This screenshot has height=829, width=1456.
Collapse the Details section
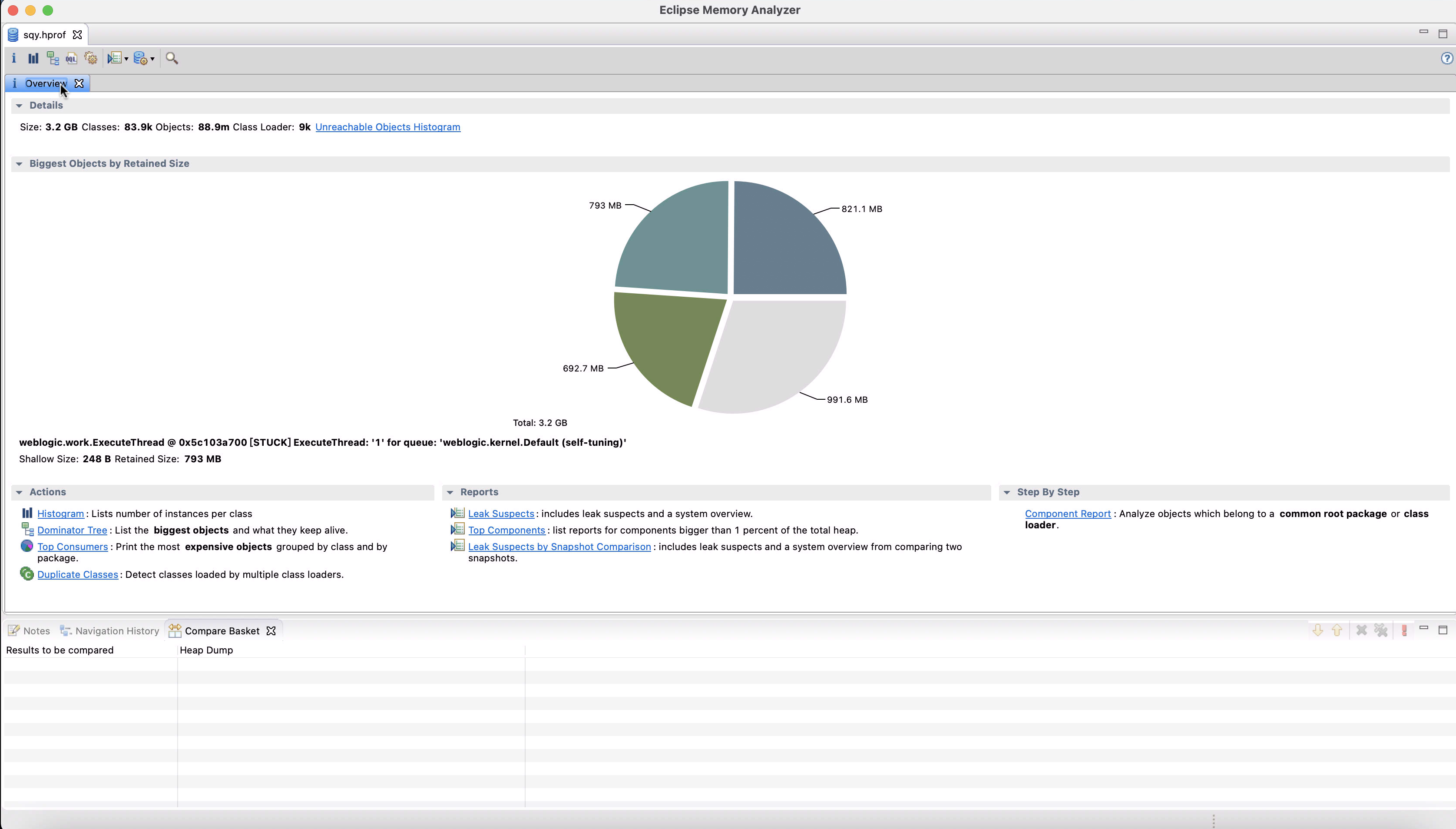coord(20,105)
